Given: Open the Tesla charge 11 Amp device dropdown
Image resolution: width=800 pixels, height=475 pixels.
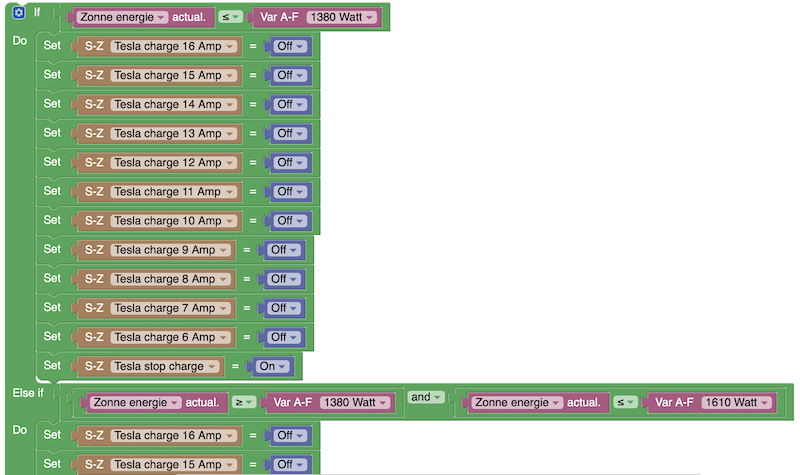Looking at the screenshot, I should coord(173,192).
